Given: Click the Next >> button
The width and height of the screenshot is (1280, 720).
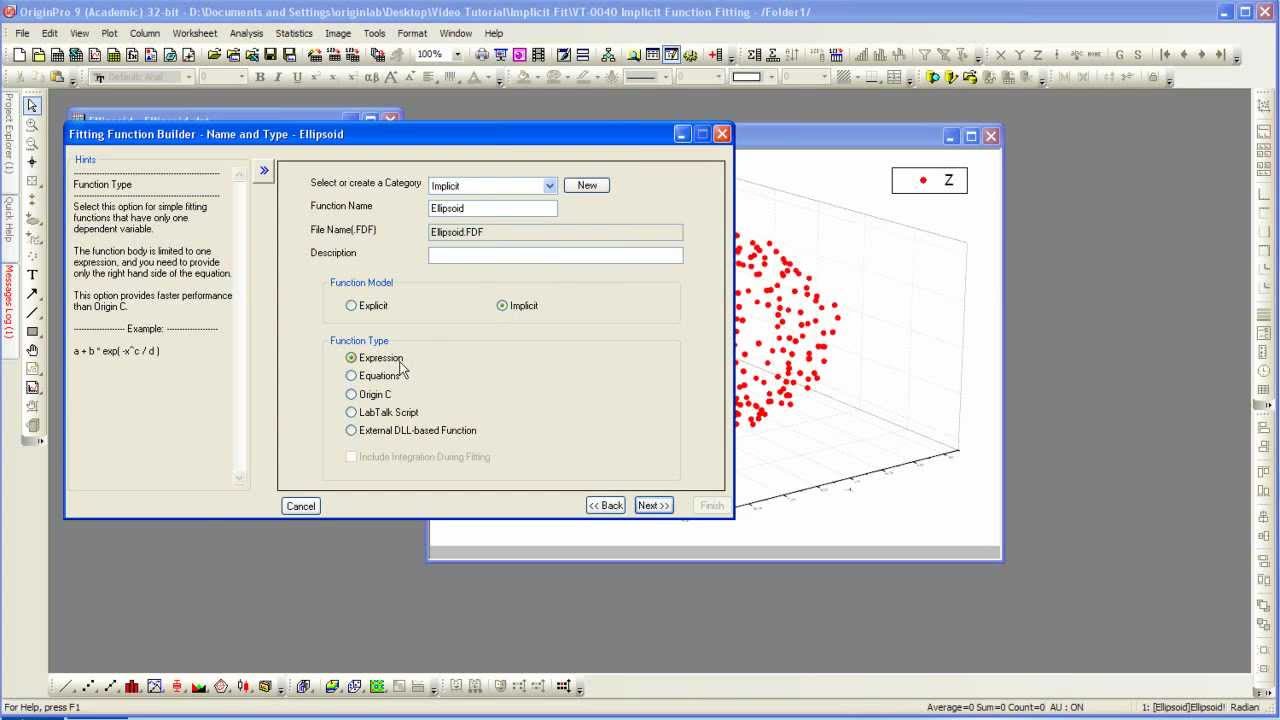Looking at the screenshot, I should (654, 506).
